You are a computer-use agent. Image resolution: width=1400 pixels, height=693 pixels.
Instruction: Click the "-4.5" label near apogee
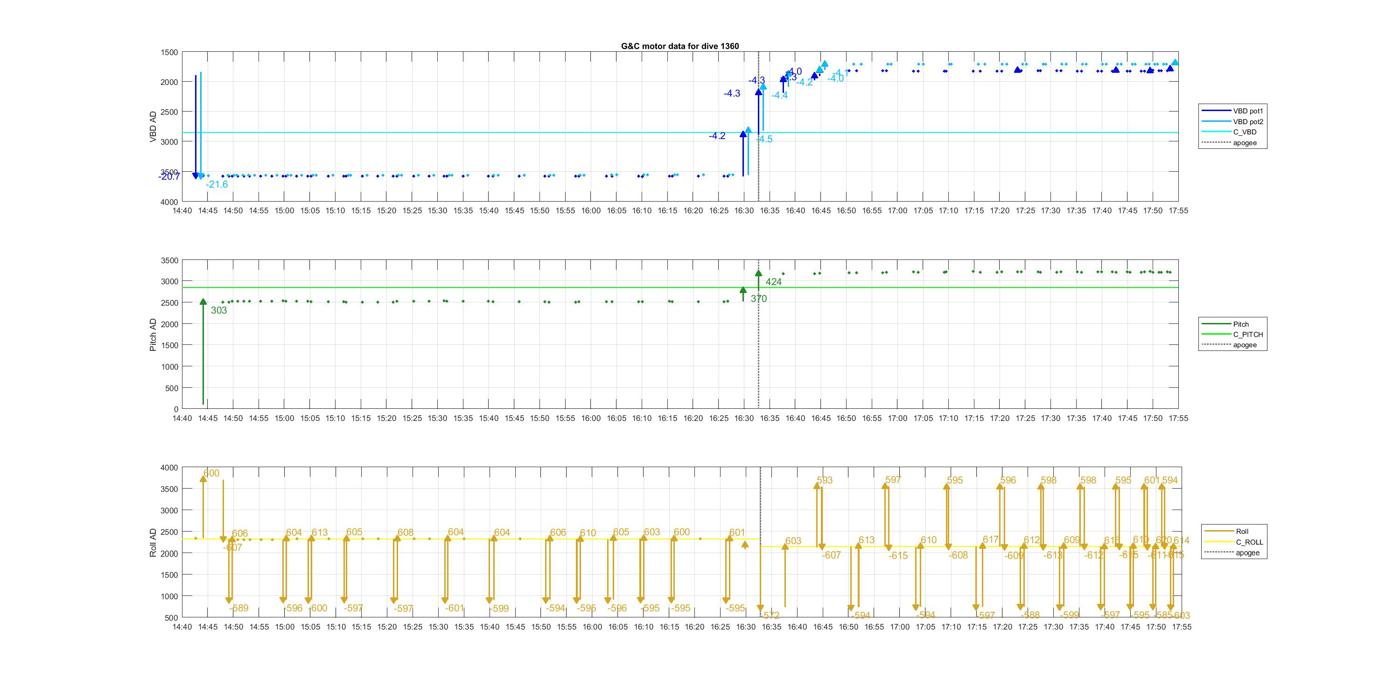tap(764, 140)
